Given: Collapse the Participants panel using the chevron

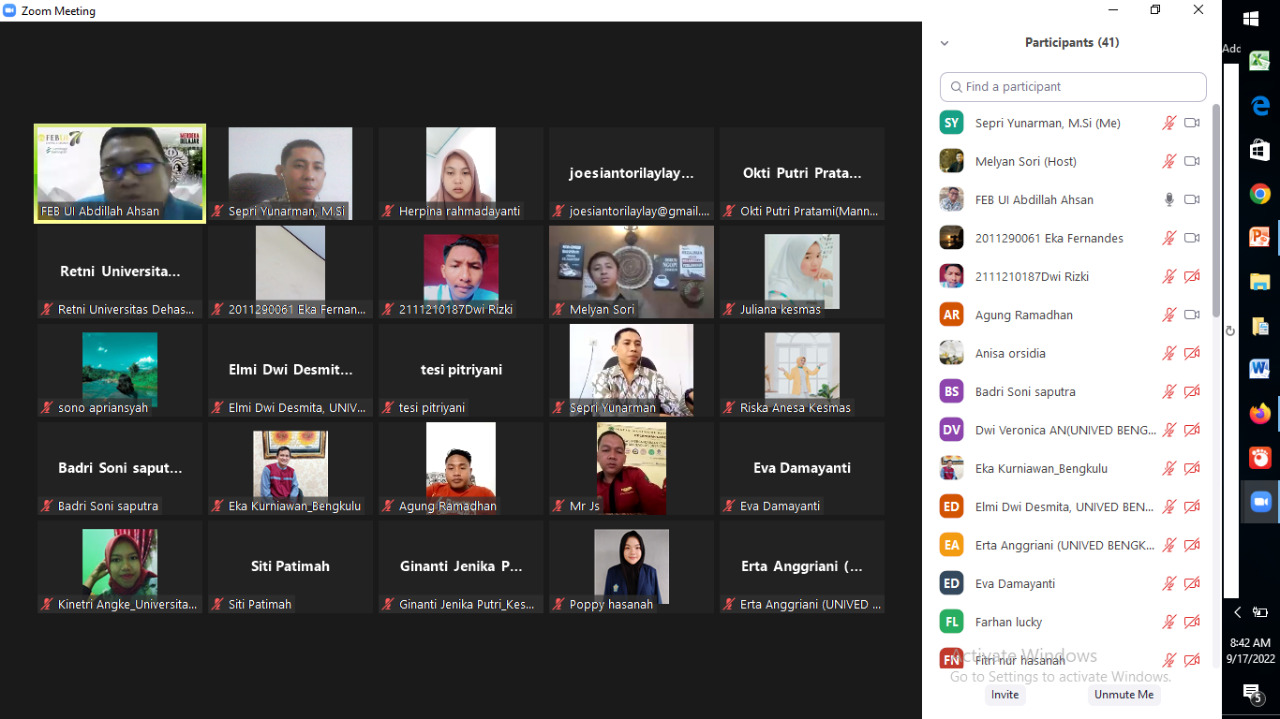Looking at the screenshot, I should click(944, 43).
